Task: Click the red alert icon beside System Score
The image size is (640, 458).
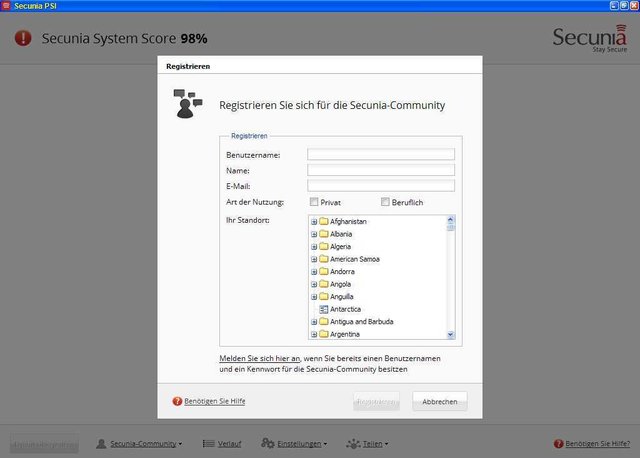Action: pos(23,38)
